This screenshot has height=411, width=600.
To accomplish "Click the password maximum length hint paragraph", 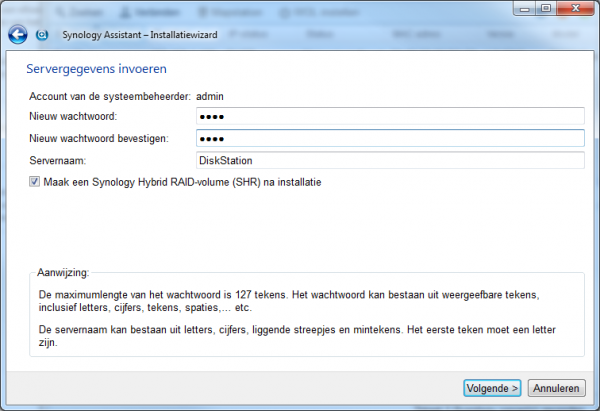I will click(295, 301).
